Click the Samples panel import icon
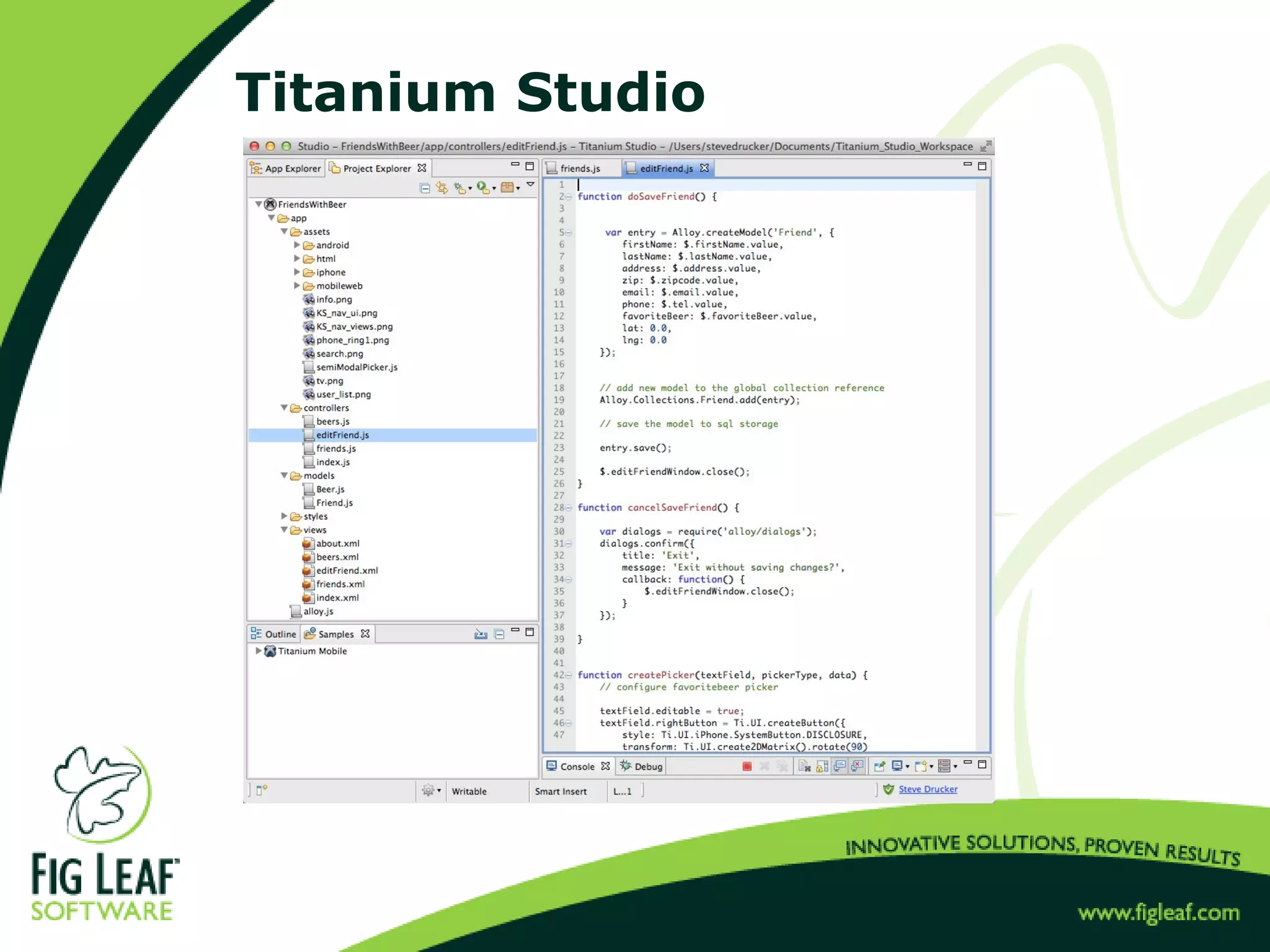1270x952 pixels. [481, 633]
